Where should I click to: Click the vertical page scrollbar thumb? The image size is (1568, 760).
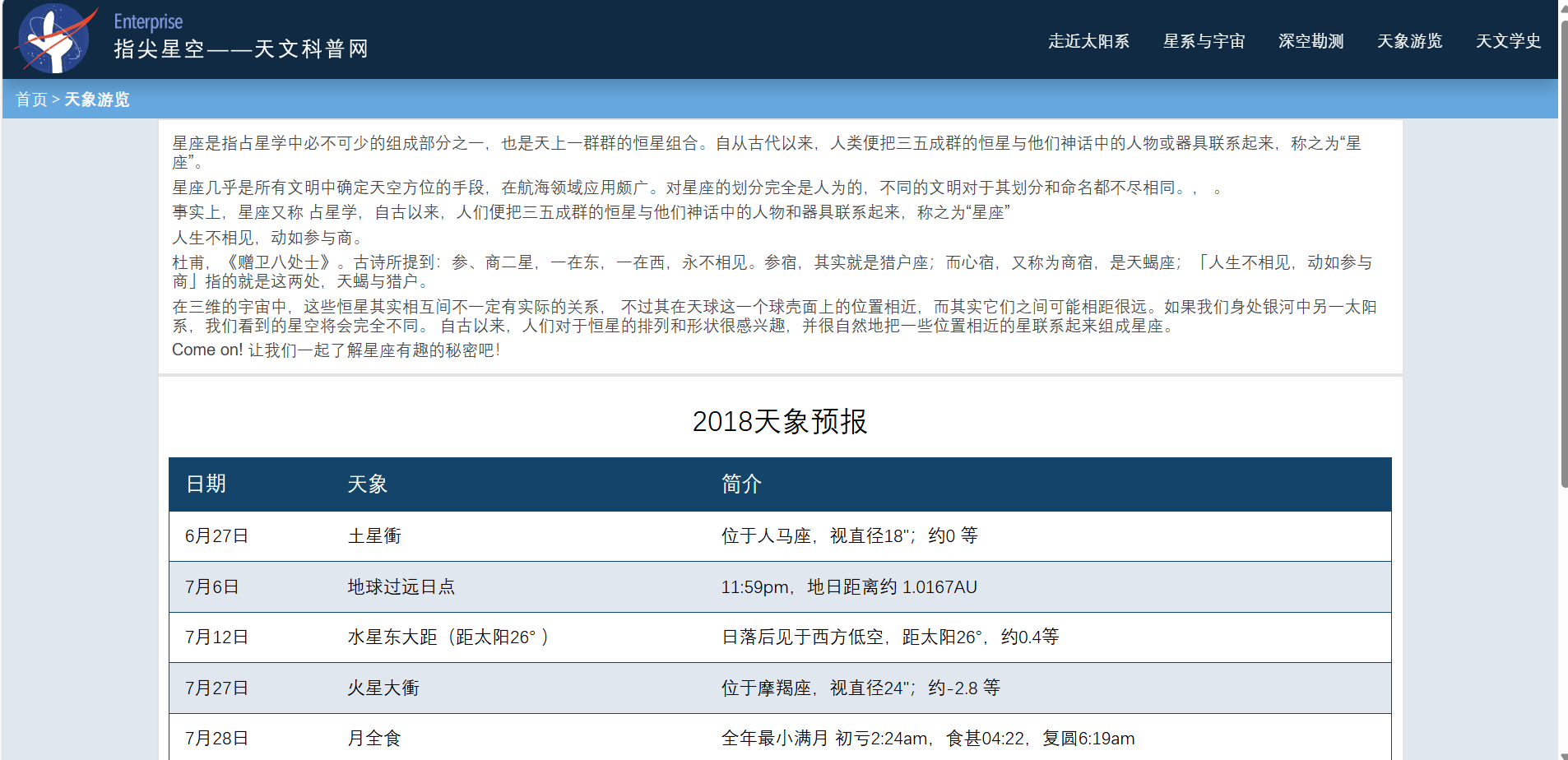[x=1563, y=247]
